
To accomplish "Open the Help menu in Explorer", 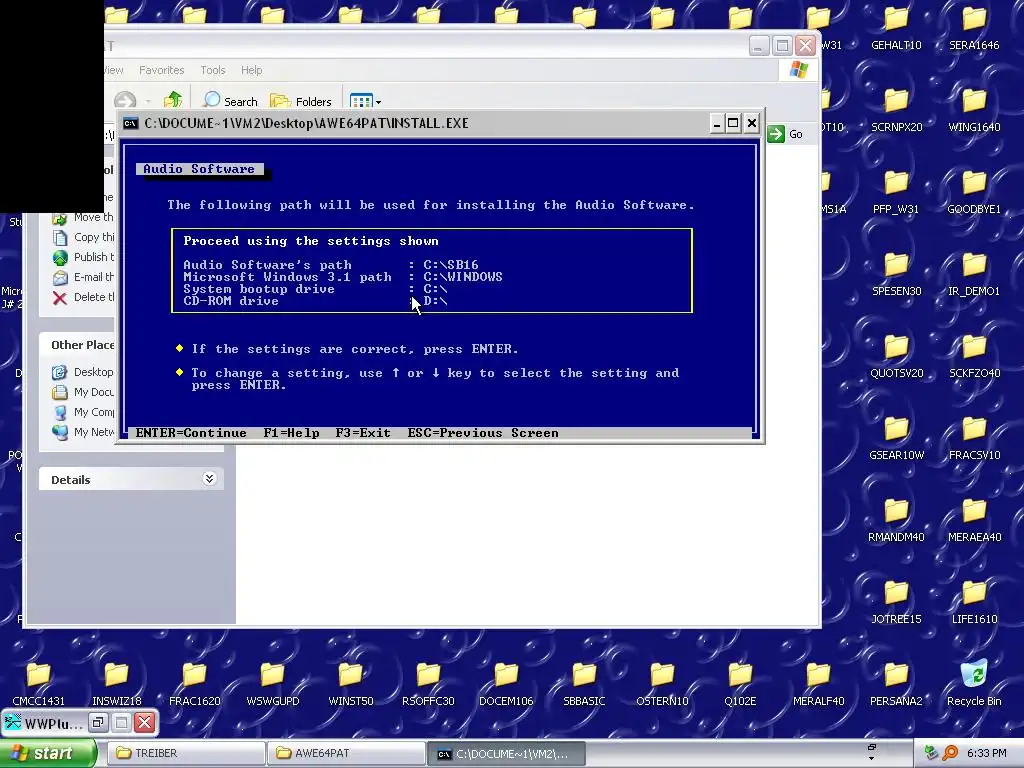I will click(x=251, y=70).
